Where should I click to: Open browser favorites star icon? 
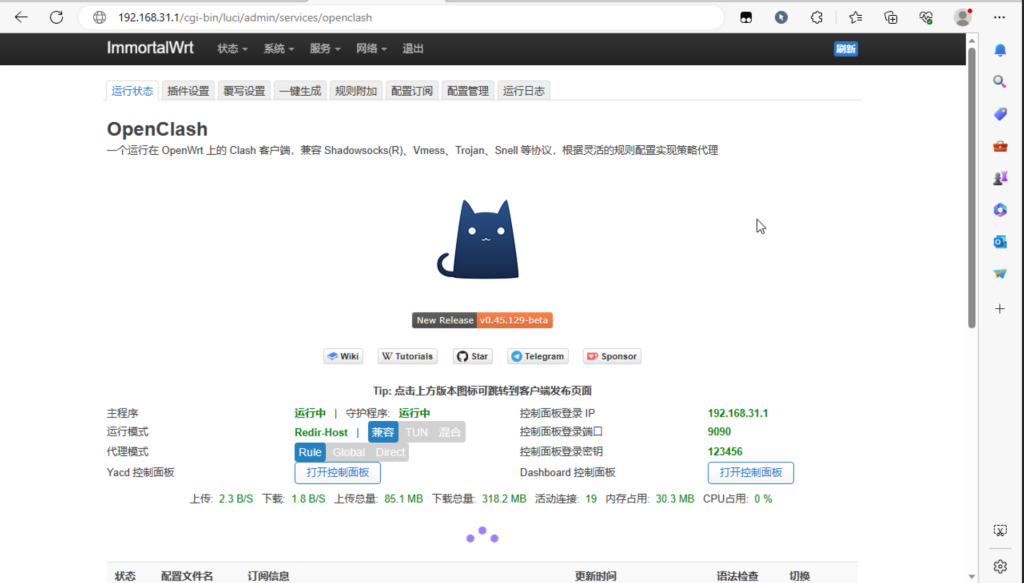856,18
